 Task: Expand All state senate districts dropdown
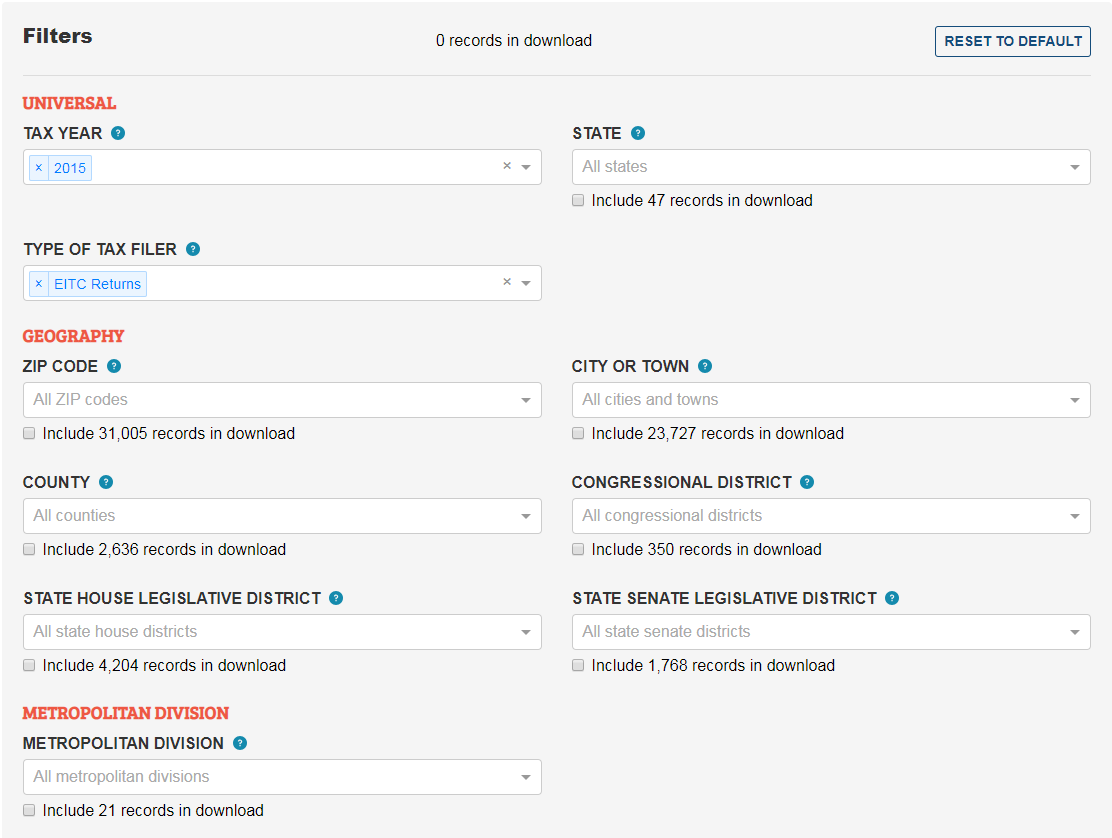point(830,632)
